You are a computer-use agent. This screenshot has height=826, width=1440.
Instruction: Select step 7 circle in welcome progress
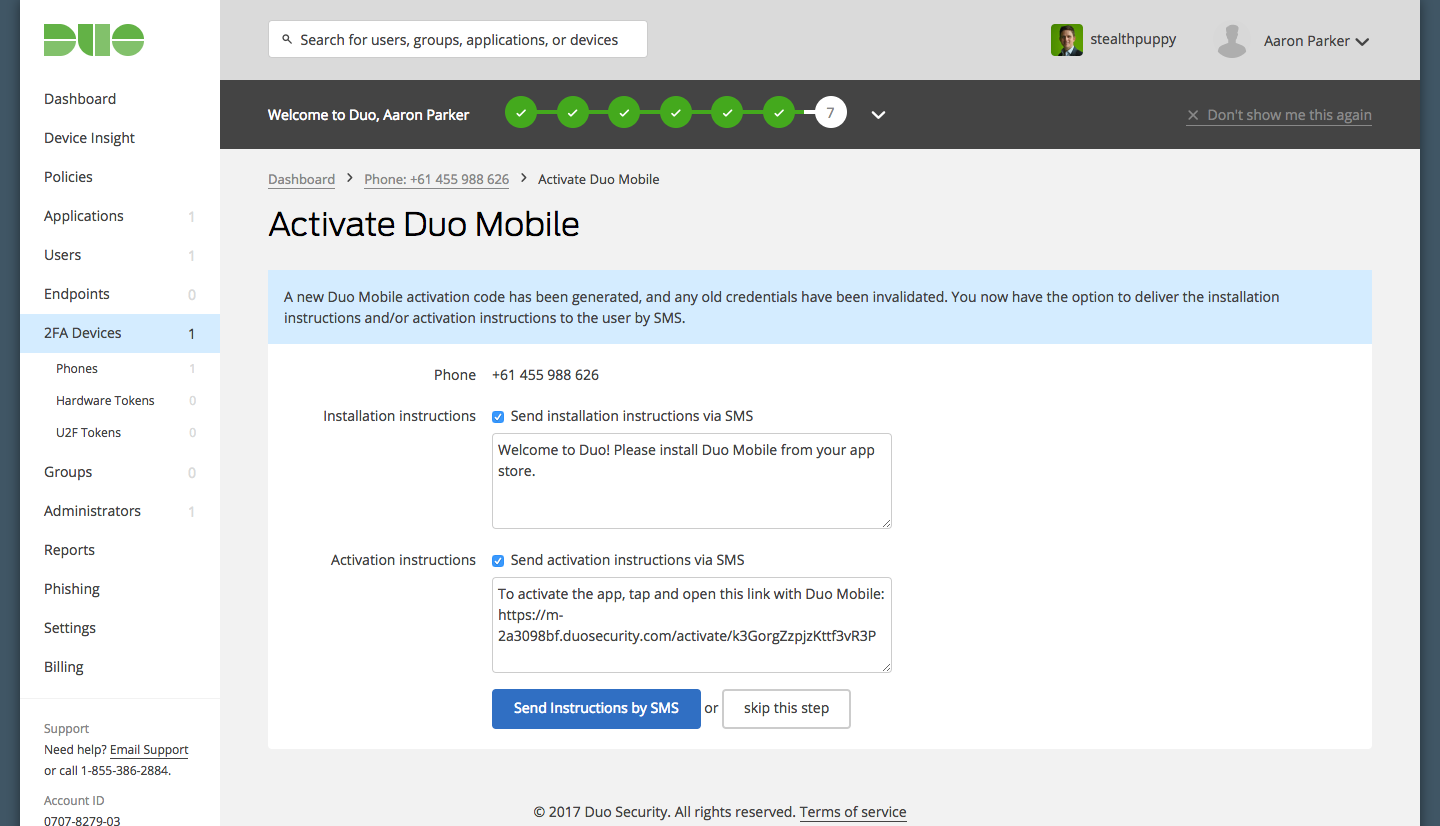[831, 113]
